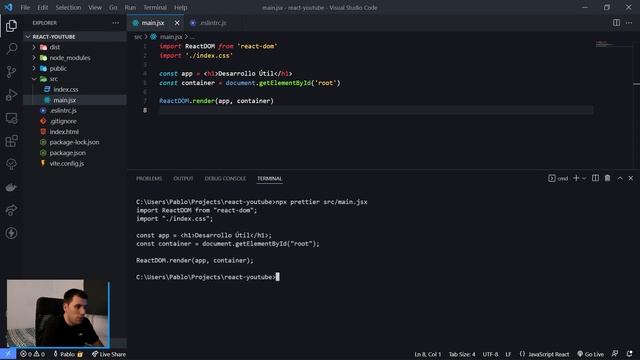Switch to the Problems panel tab
The width and height of the screenshot is (640, 360).
149,178
